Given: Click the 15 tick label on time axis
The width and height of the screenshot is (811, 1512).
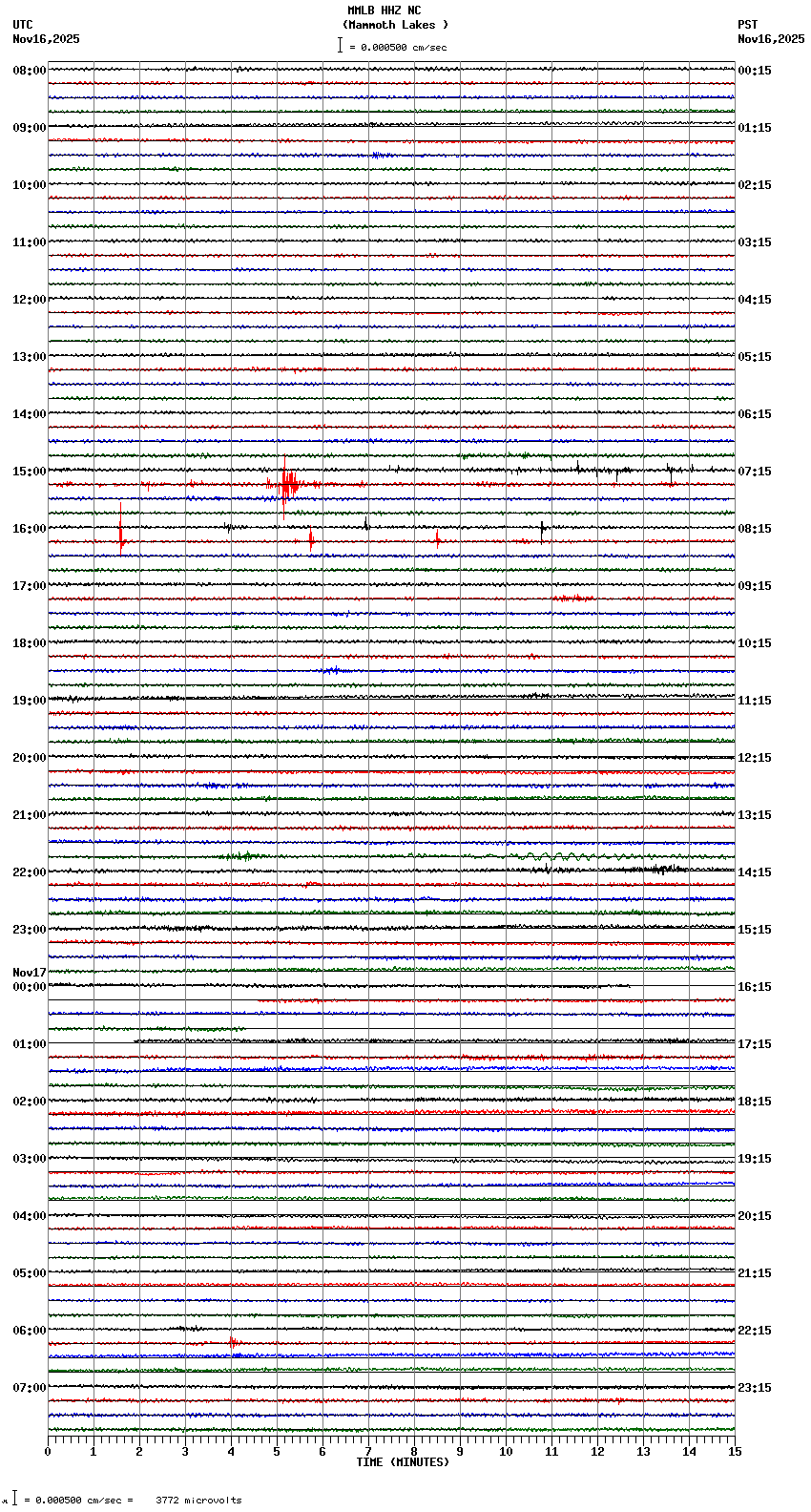Looking at the screenshot, I should (x=735, y=1452).
